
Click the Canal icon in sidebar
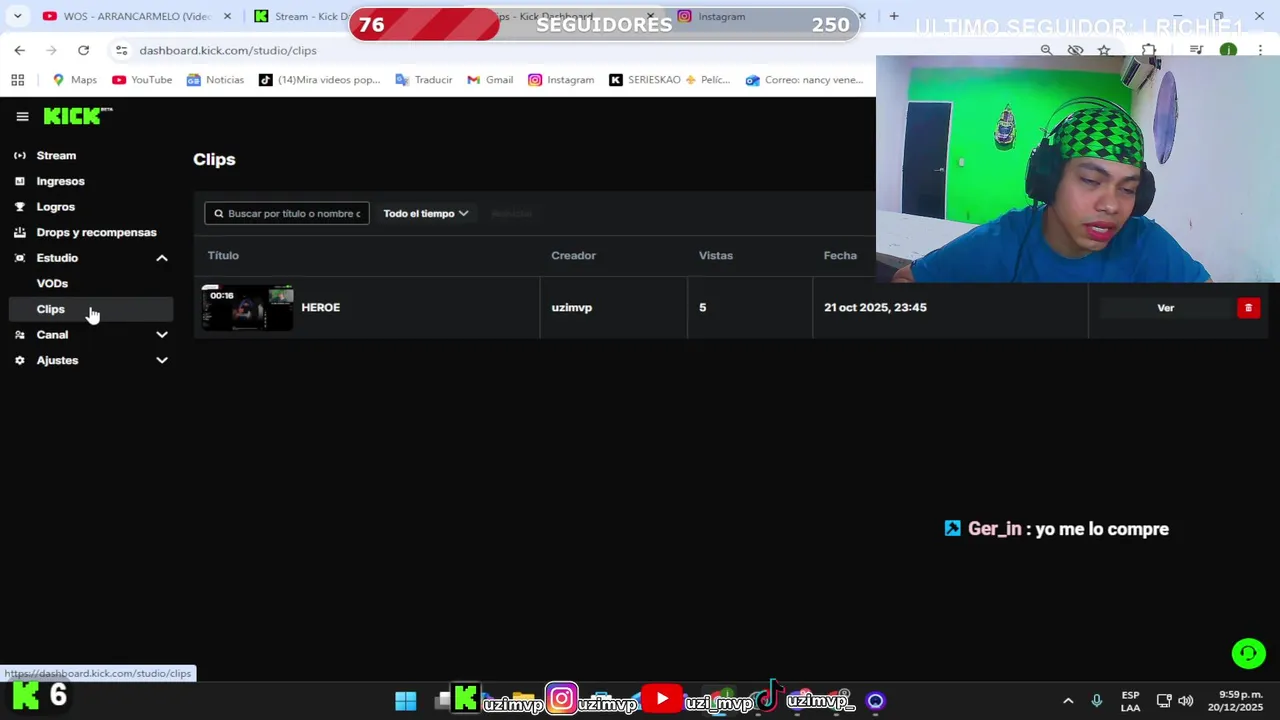[20, 335]
